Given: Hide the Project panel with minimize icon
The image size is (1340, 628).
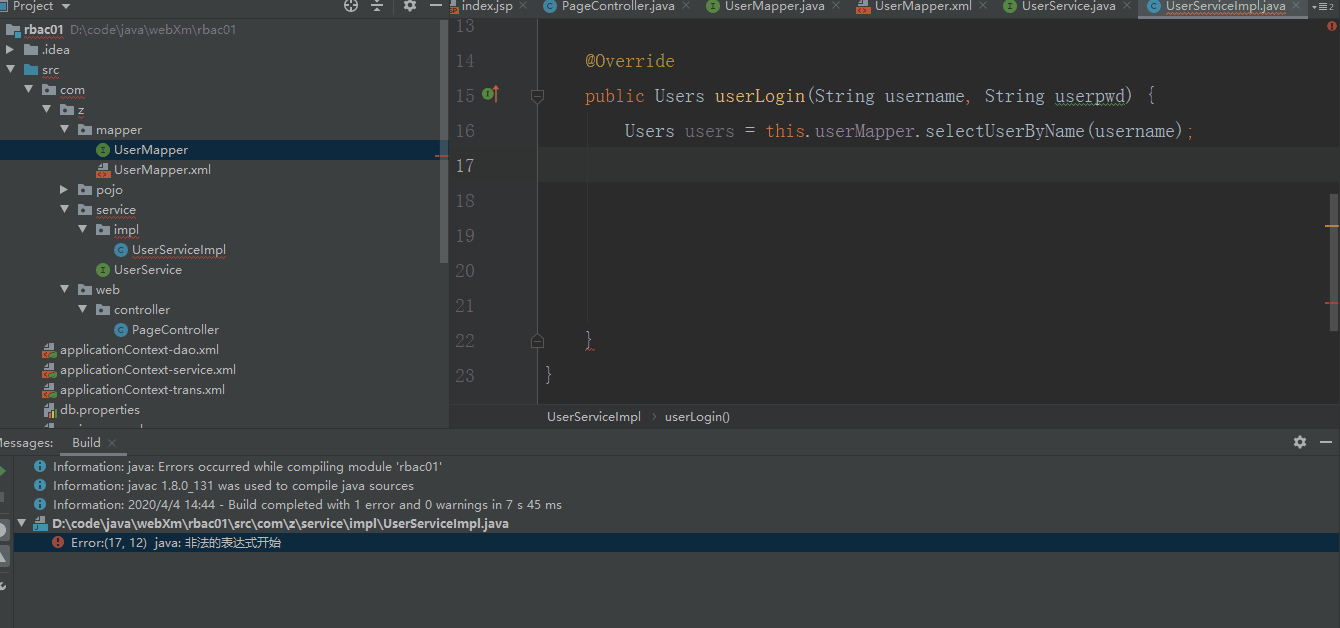Looking at the screenshot, I should coord(435,6).
